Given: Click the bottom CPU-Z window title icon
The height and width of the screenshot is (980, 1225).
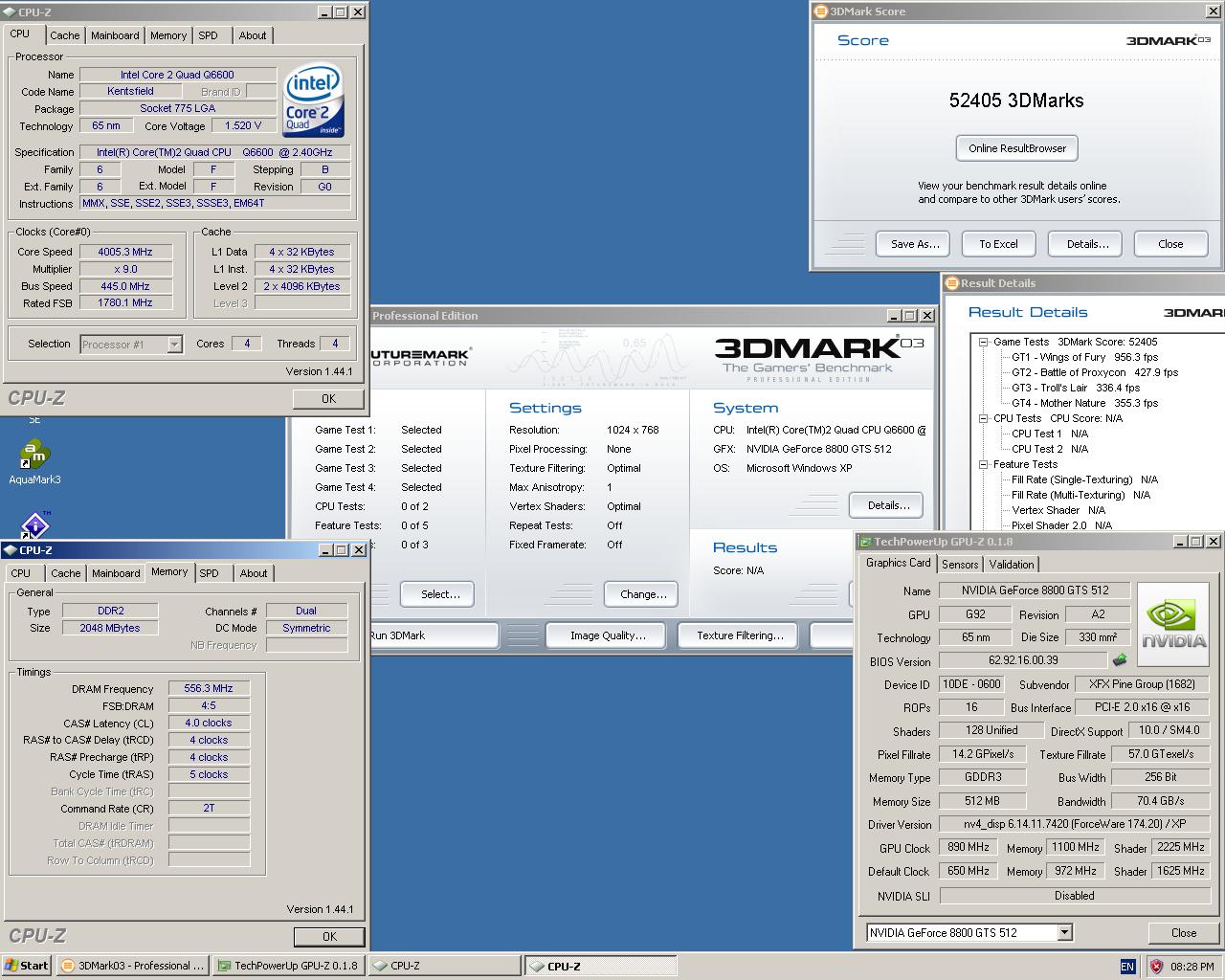Looking at the screenshot, I should click(x=10, y=550).
